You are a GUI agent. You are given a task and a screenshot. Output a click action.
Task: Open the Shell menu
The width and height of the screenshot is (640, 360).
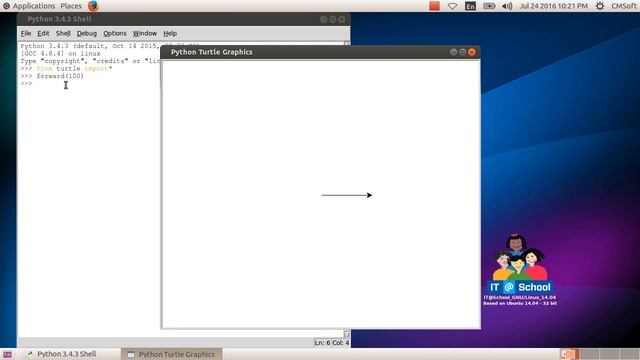click(63, 33)
